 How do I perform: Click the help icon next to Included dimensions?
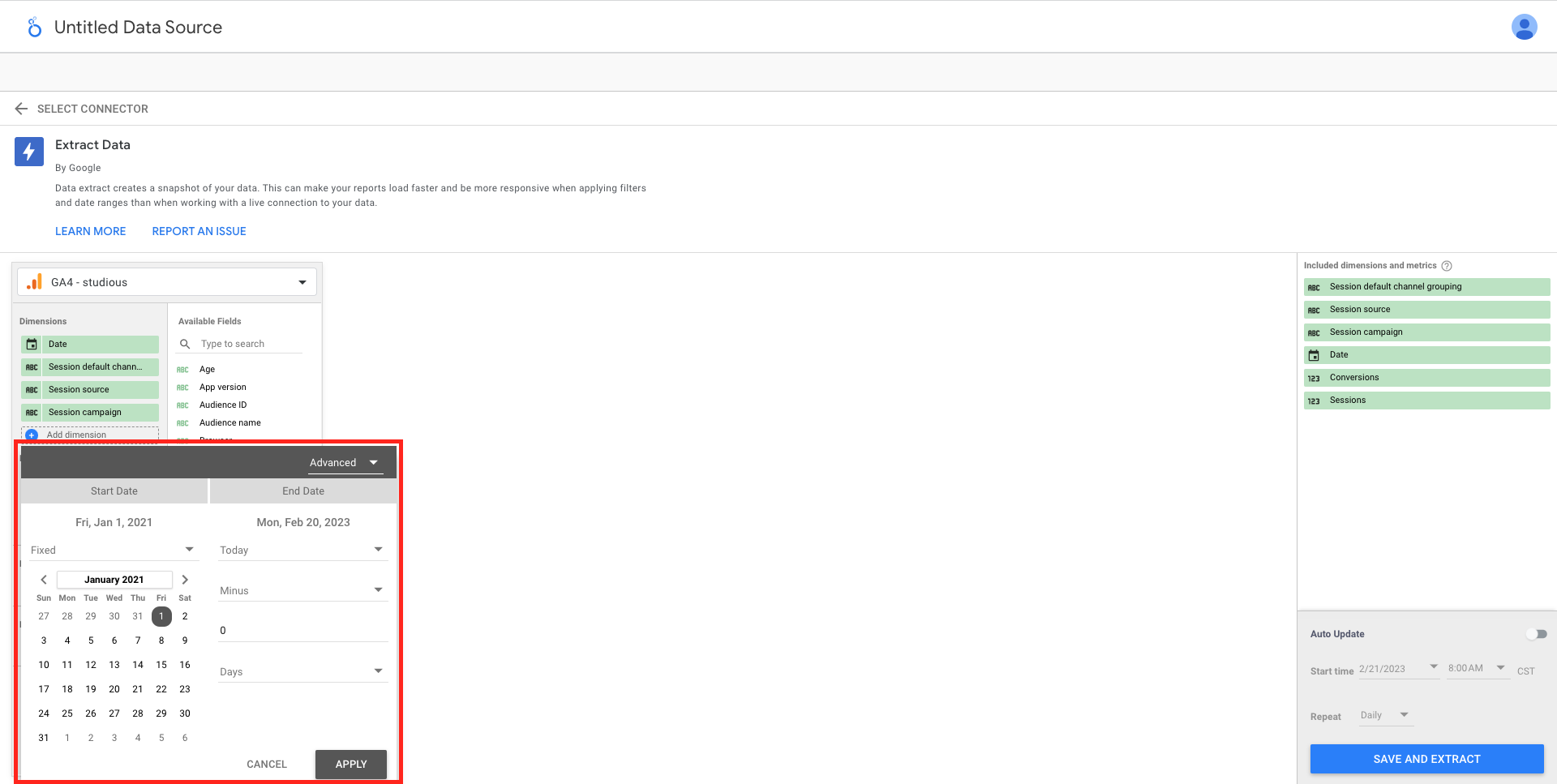tap(1447, 266)
